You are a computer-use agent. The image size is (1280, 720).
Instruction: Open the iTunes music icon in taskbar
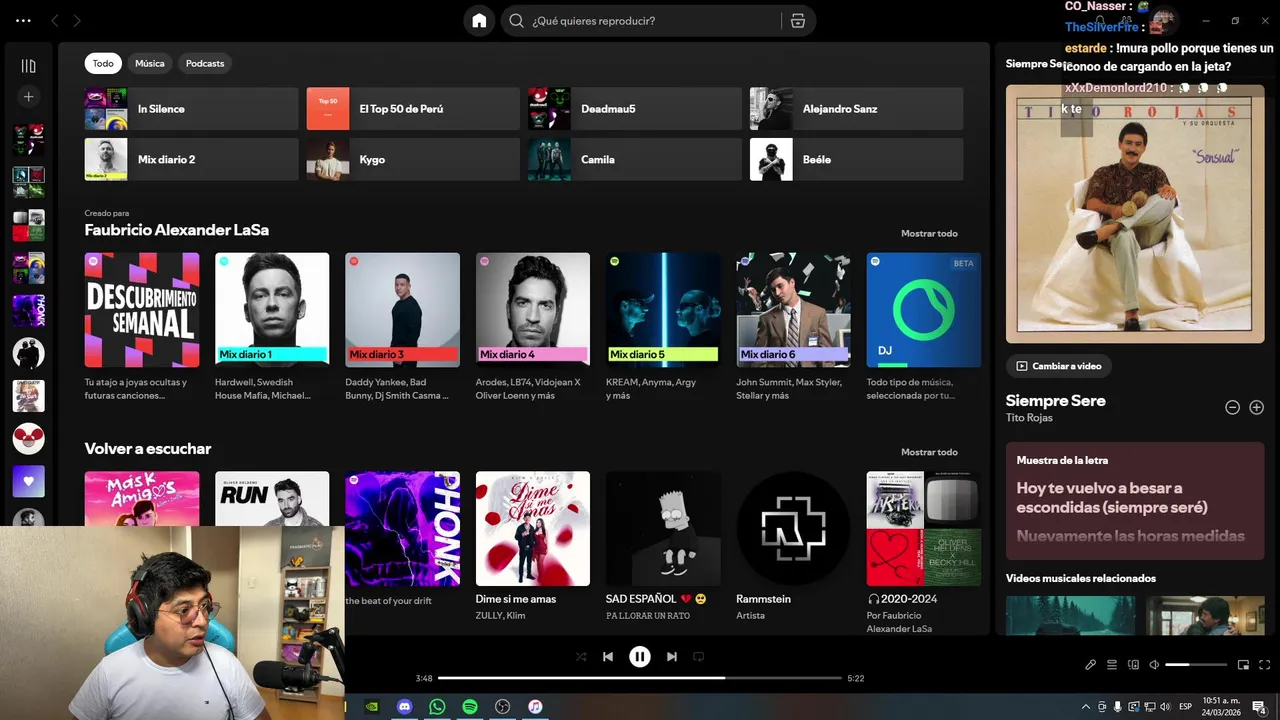pyautogui.click(x=535, y=706)
